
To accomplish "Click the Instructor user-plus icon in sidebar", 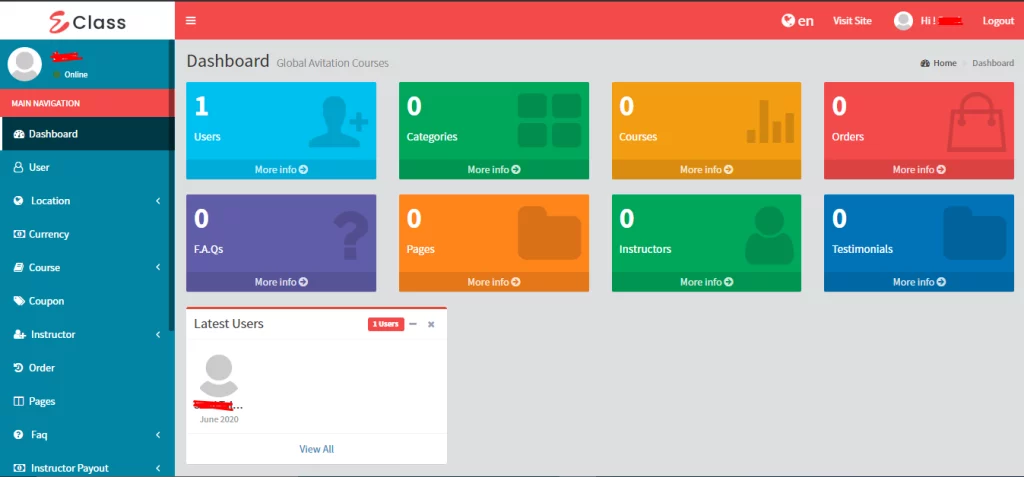I will point(19,335).
